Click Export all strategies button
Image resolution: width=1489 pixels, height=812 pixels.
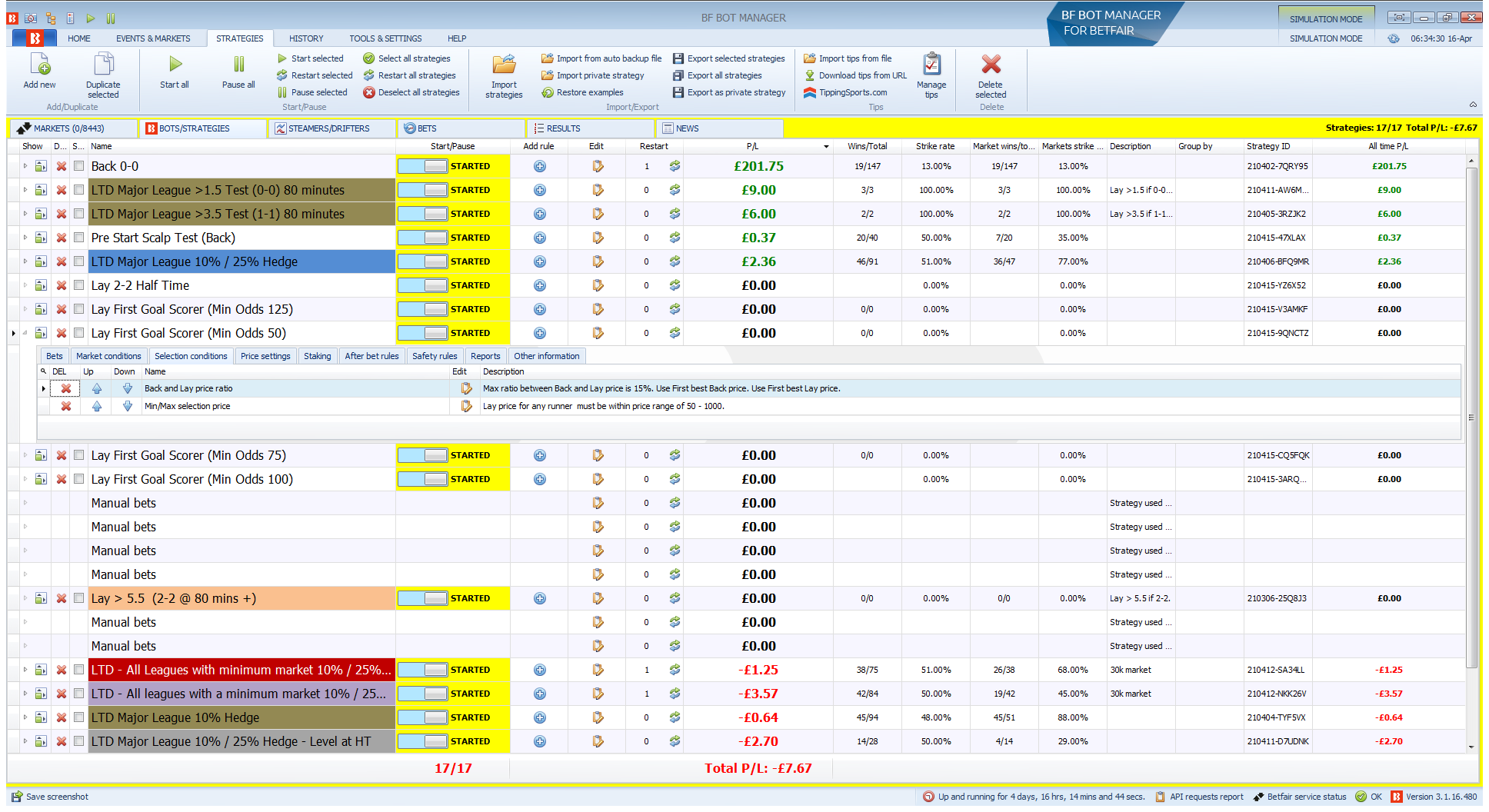click(718, 75)
